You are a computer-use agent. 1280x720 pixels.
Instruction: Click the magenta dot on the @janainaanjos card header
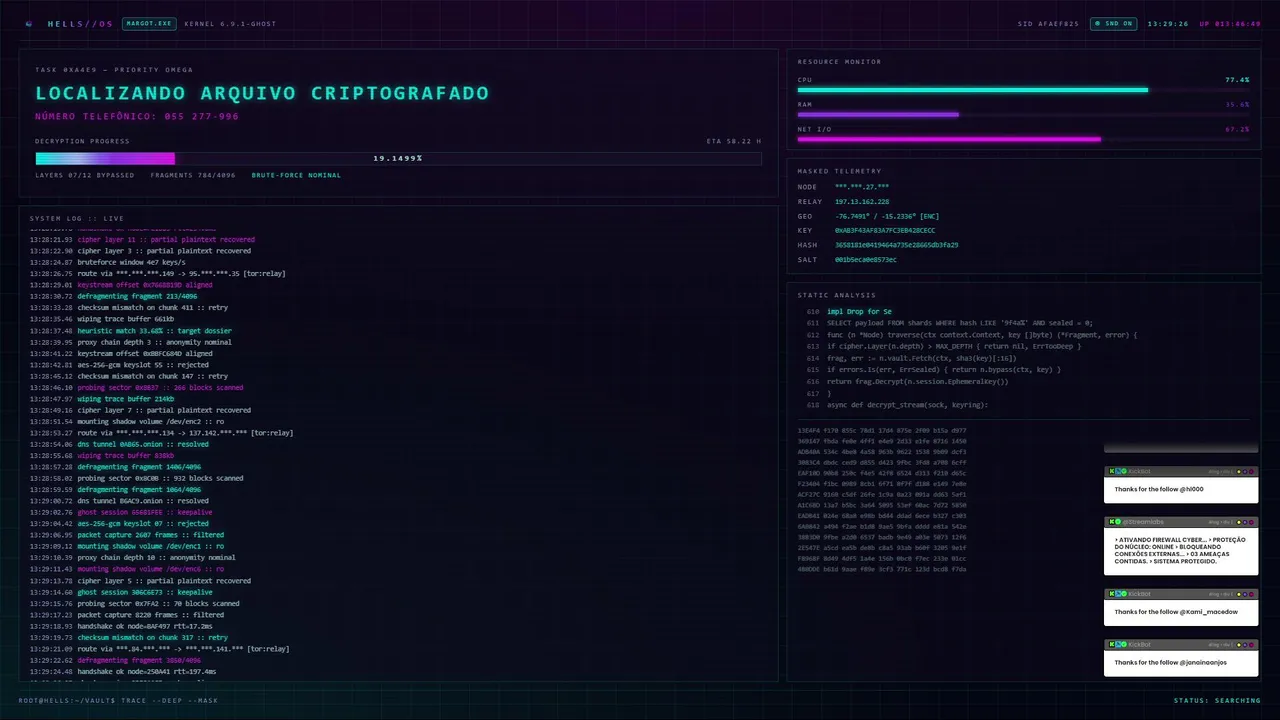point(1251,644)
